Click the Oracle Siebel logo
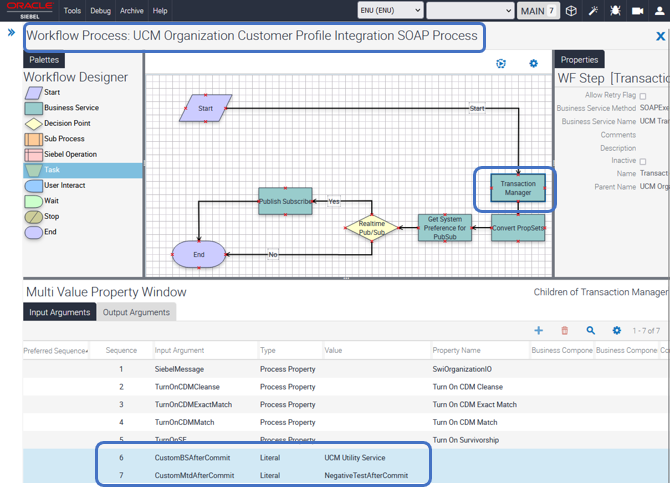Screen dimensions: 670x487 [29, 10]
